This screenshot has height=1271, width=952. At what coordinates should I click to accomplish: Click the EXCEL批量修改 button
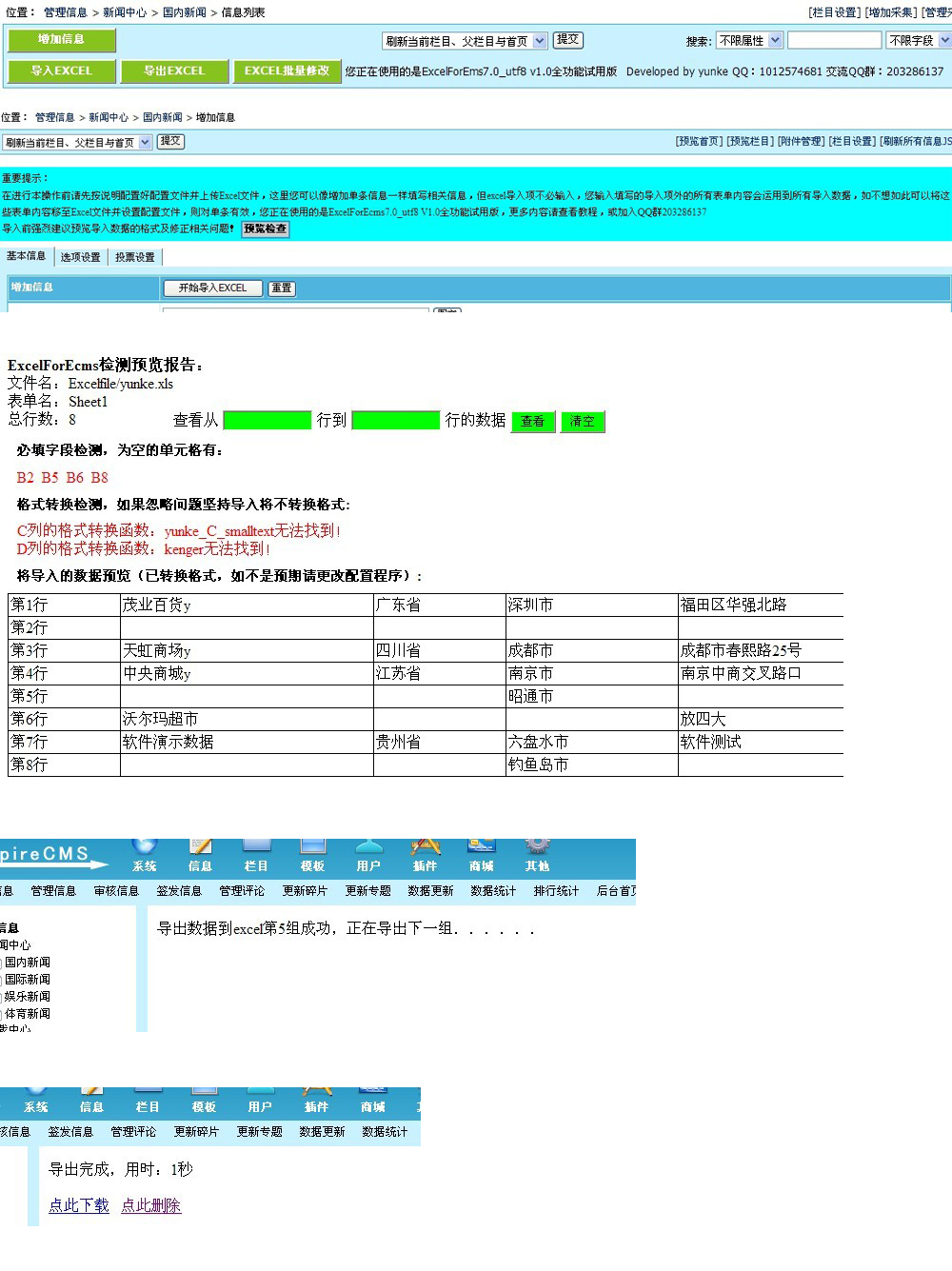pyautogui.click(x=287, y=70)
